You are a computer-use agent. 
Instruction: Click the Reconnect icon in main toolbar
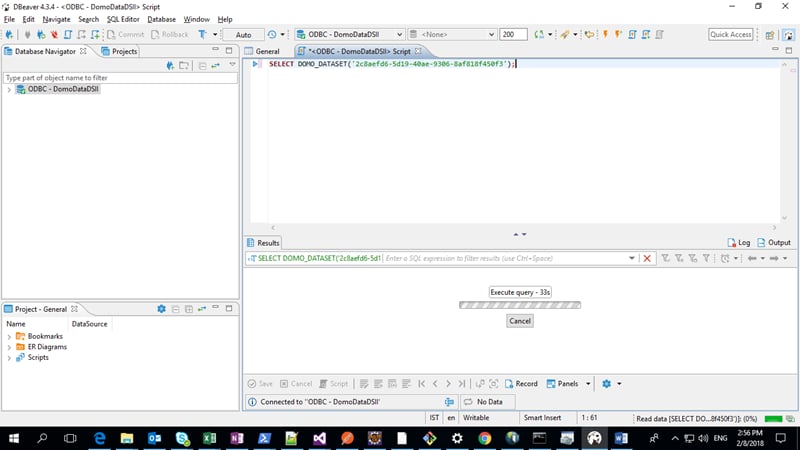tap(41, 35)
